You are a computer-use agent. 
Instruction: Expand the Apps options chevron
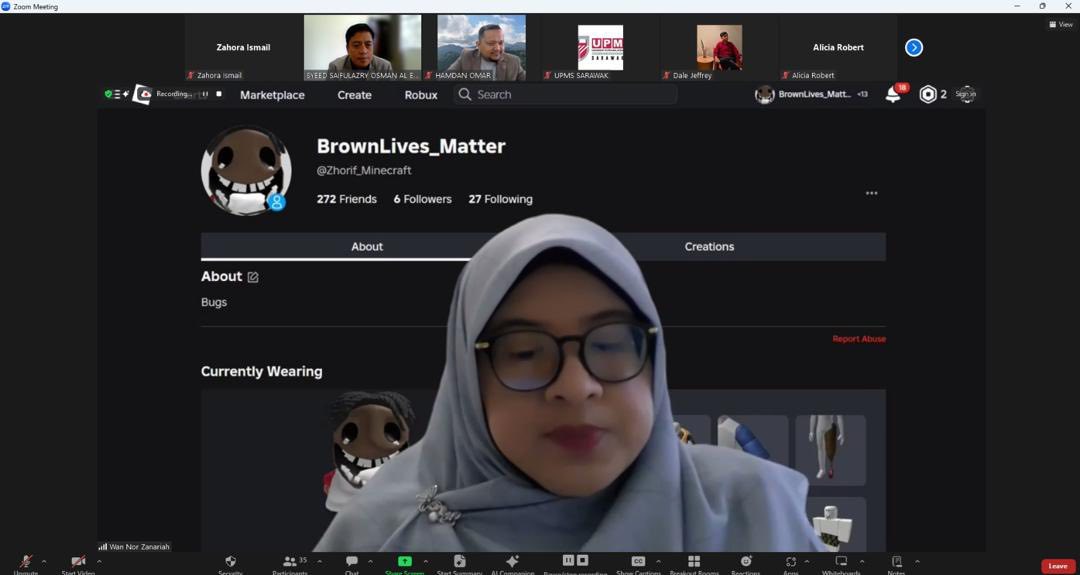[x=807, y=561]
